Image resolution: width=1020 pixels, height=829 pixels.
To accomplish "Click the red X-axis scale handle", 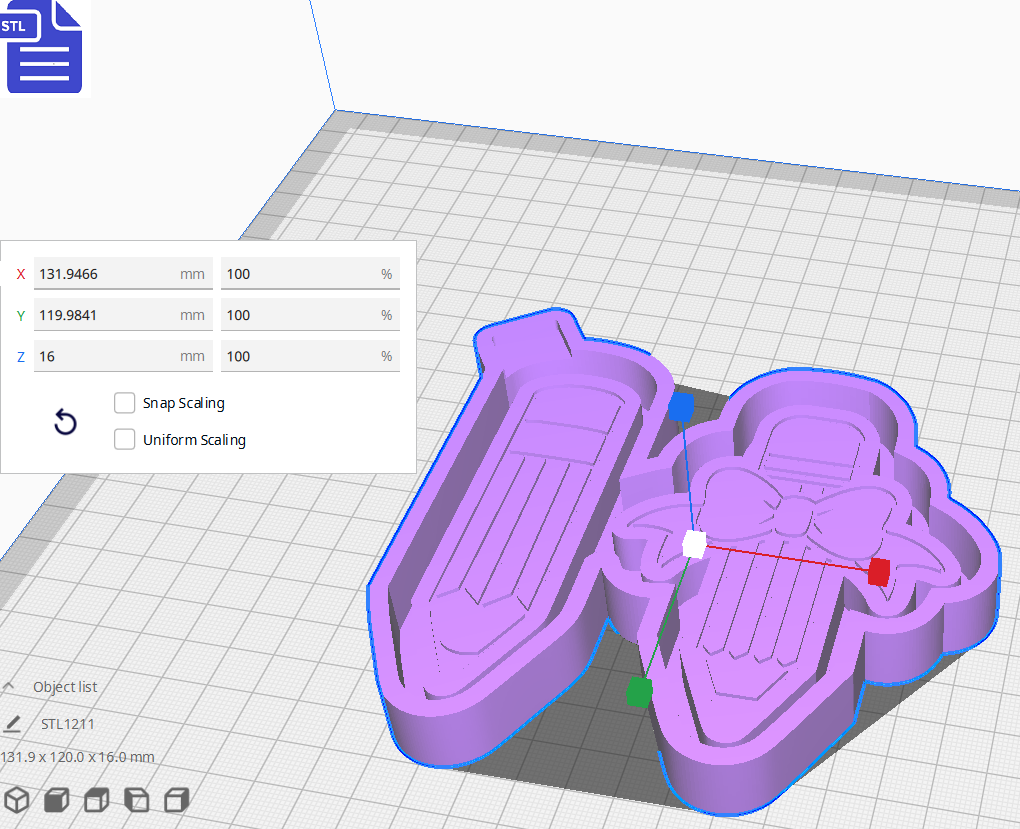I will coord(877,573).
